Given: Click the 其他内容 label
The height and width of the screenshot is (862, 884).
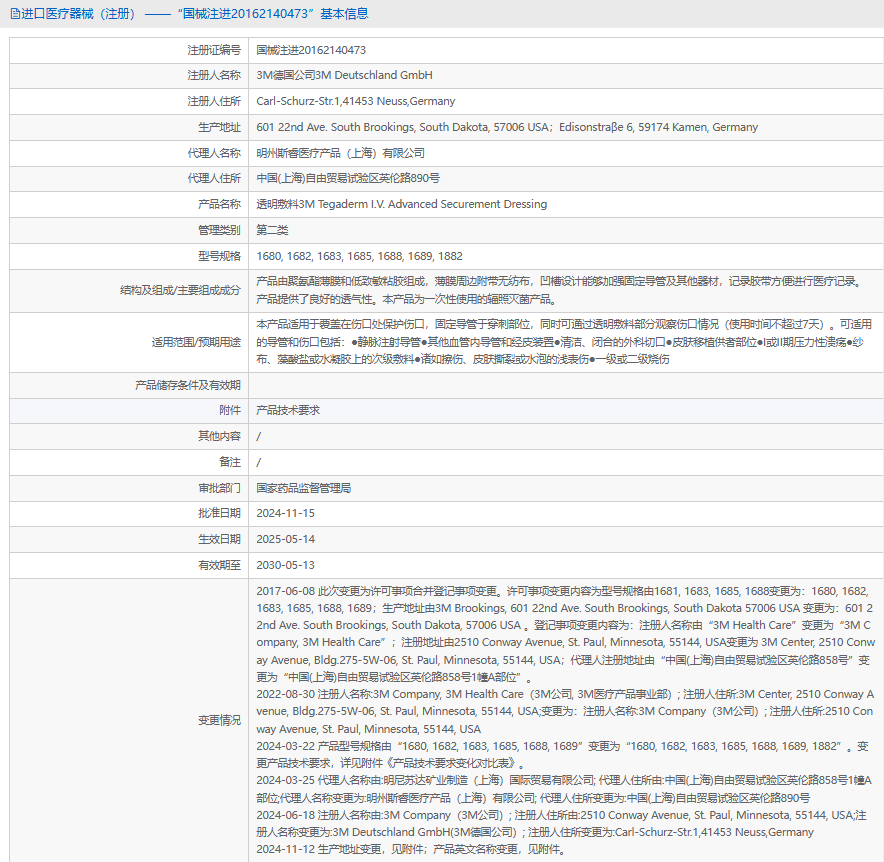Looking at the screenshot, I should point(219,436).
